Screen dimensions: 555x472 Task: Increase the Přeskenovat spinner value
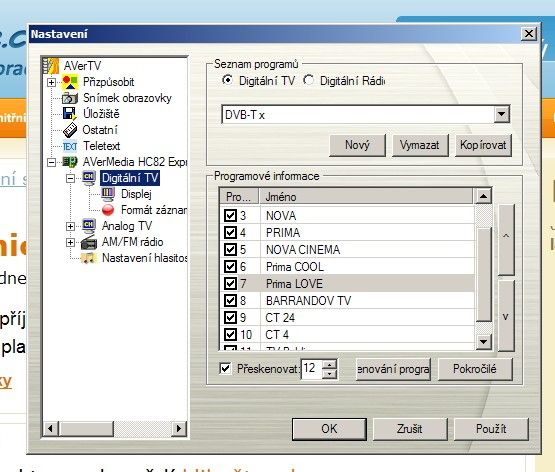point(330,365)
